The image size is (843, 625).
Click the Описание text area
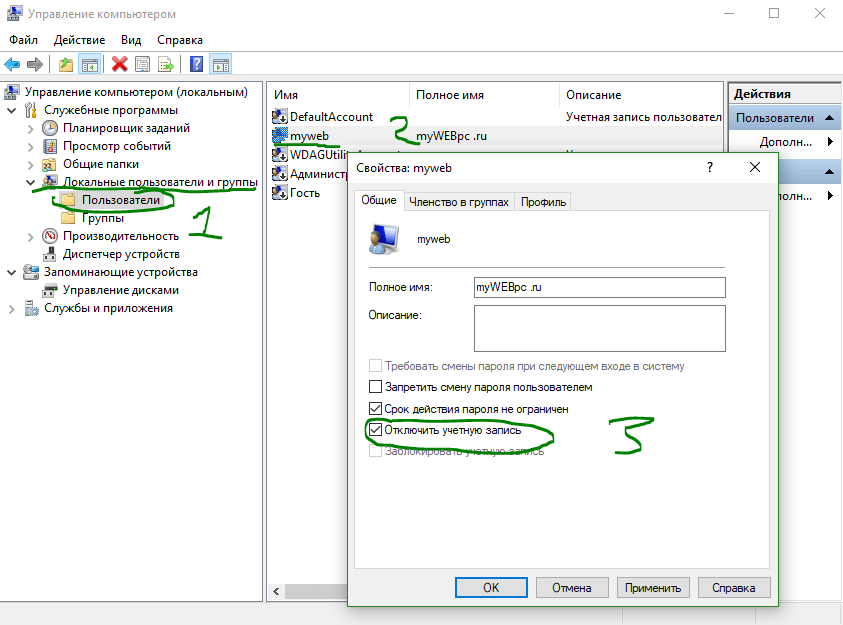click(x=599, y=328)
